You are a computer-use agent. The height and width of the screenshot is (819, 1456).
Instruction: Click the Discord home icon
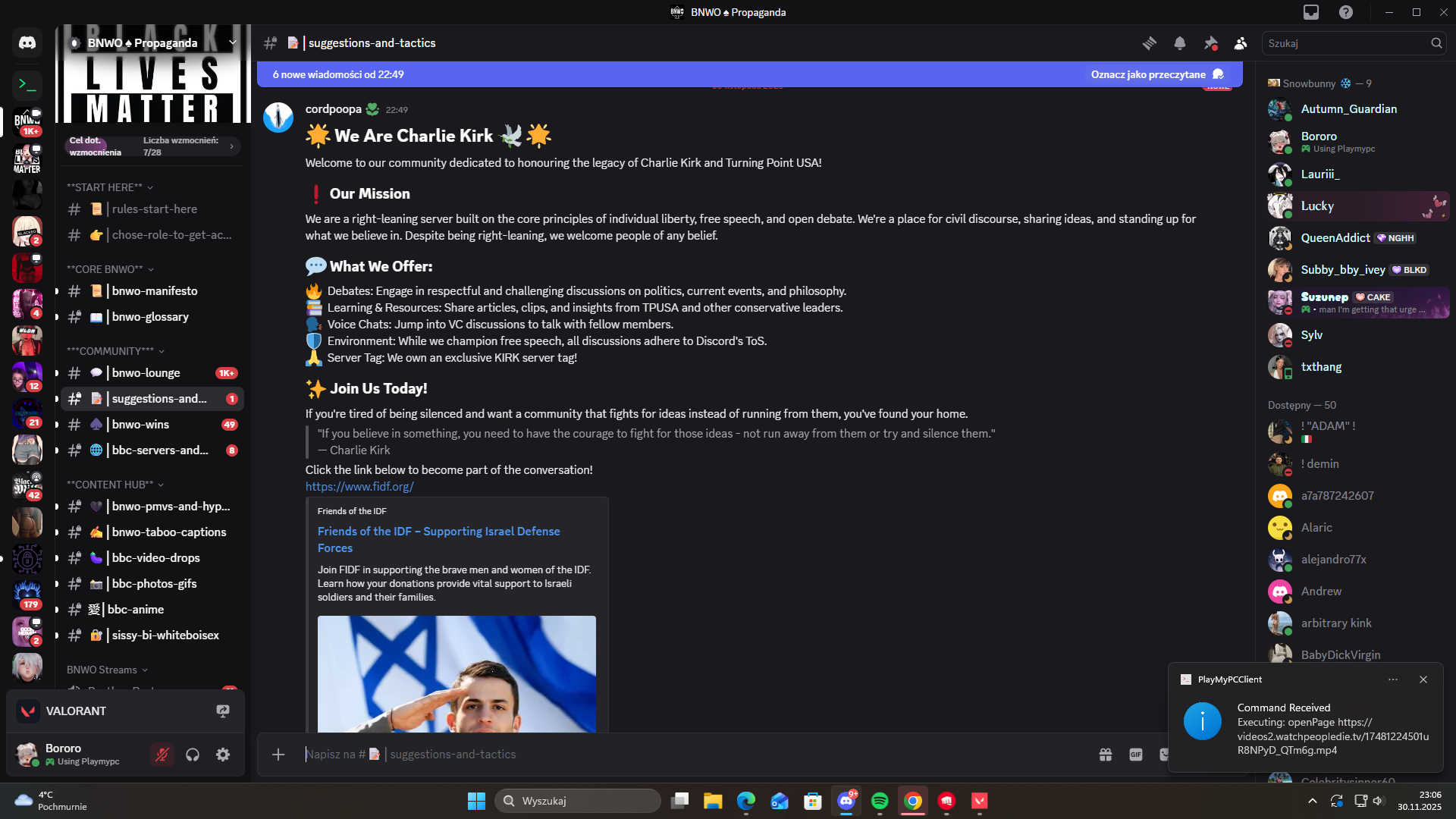click(27, 43)
